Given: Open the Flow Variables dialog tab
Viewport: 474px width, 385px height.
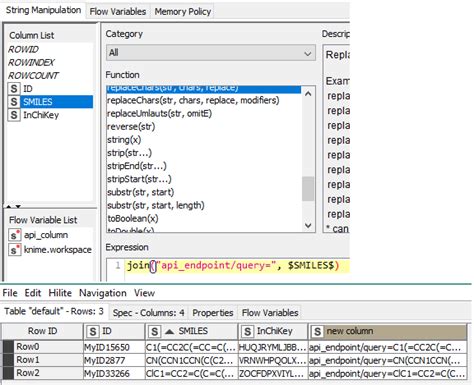Looking at the screenshot, I should coord(118,12).
